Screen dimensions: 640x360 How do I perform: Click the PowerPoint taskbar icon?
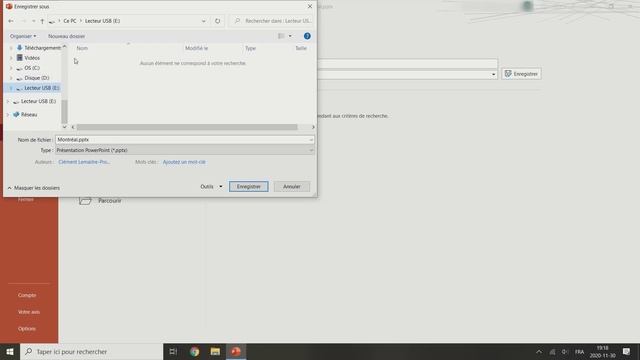(236, 351)
